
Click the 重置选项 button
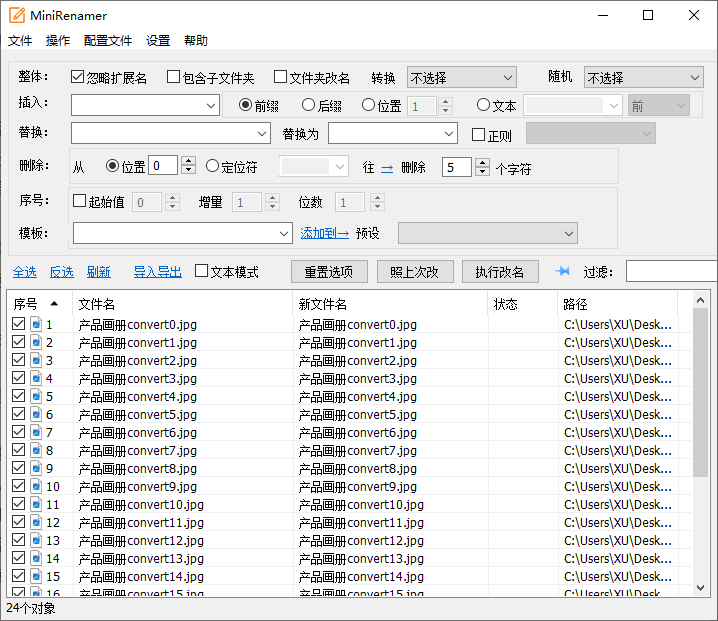329,272
